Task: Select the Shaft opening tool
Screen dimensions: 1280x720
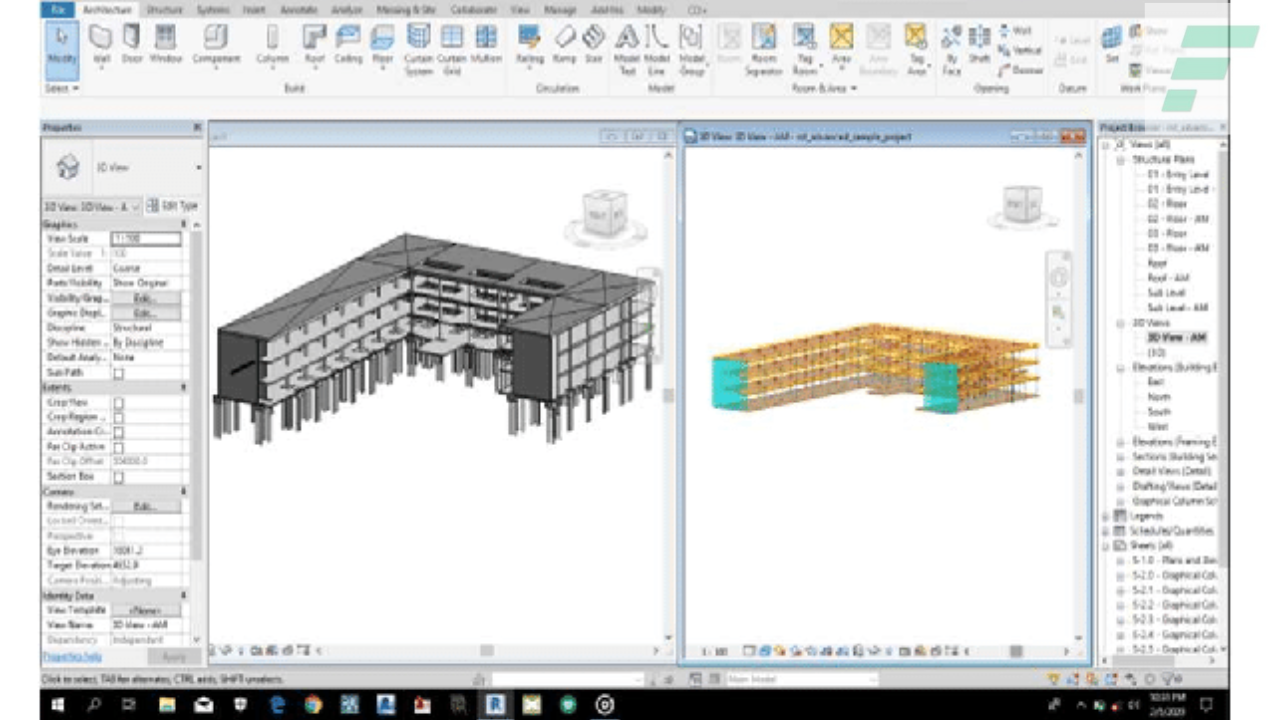Action: coord(979,46)
